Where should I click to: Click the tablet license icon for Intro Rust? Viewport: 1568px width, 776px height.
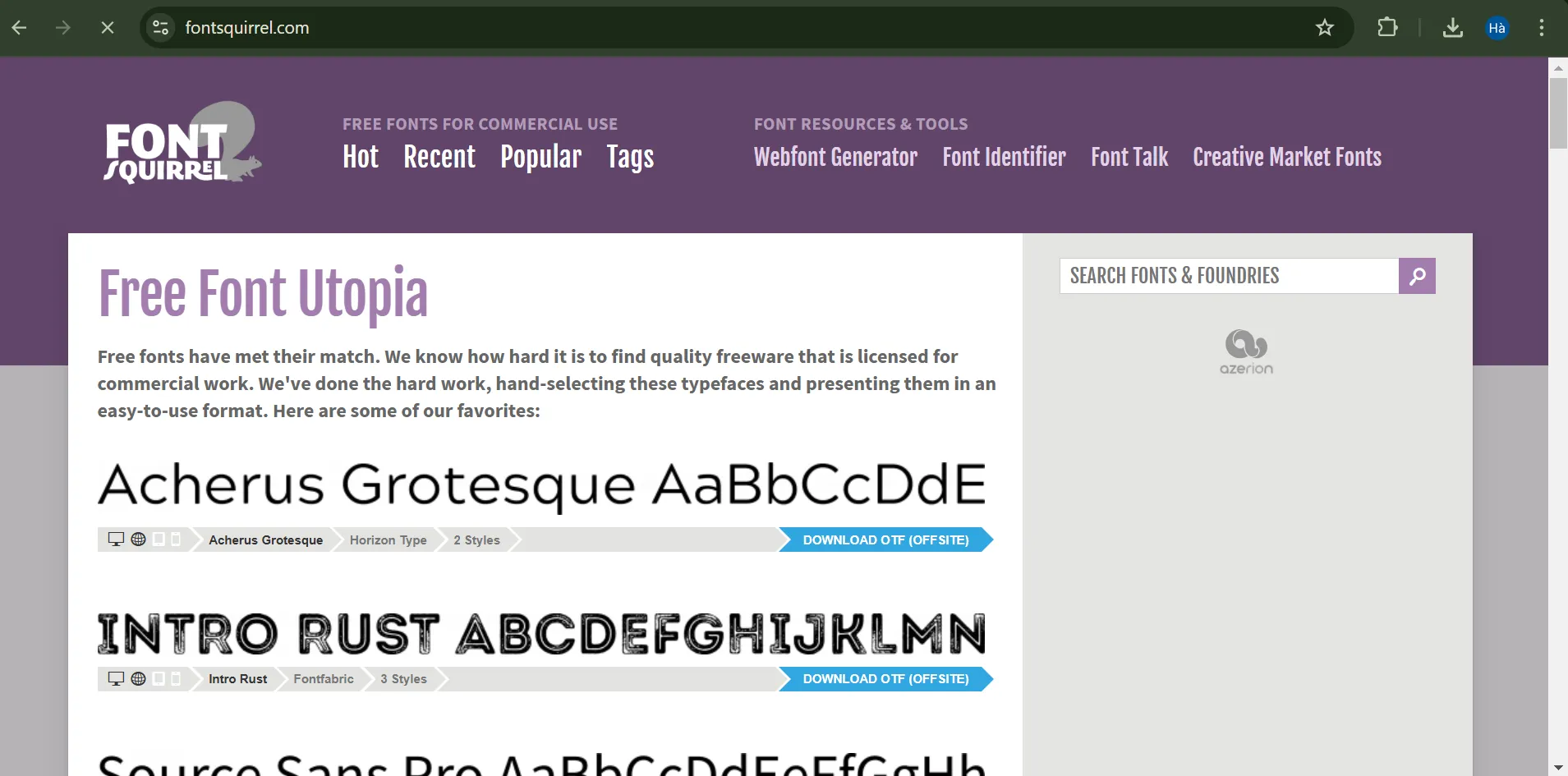tap(160, 678)
